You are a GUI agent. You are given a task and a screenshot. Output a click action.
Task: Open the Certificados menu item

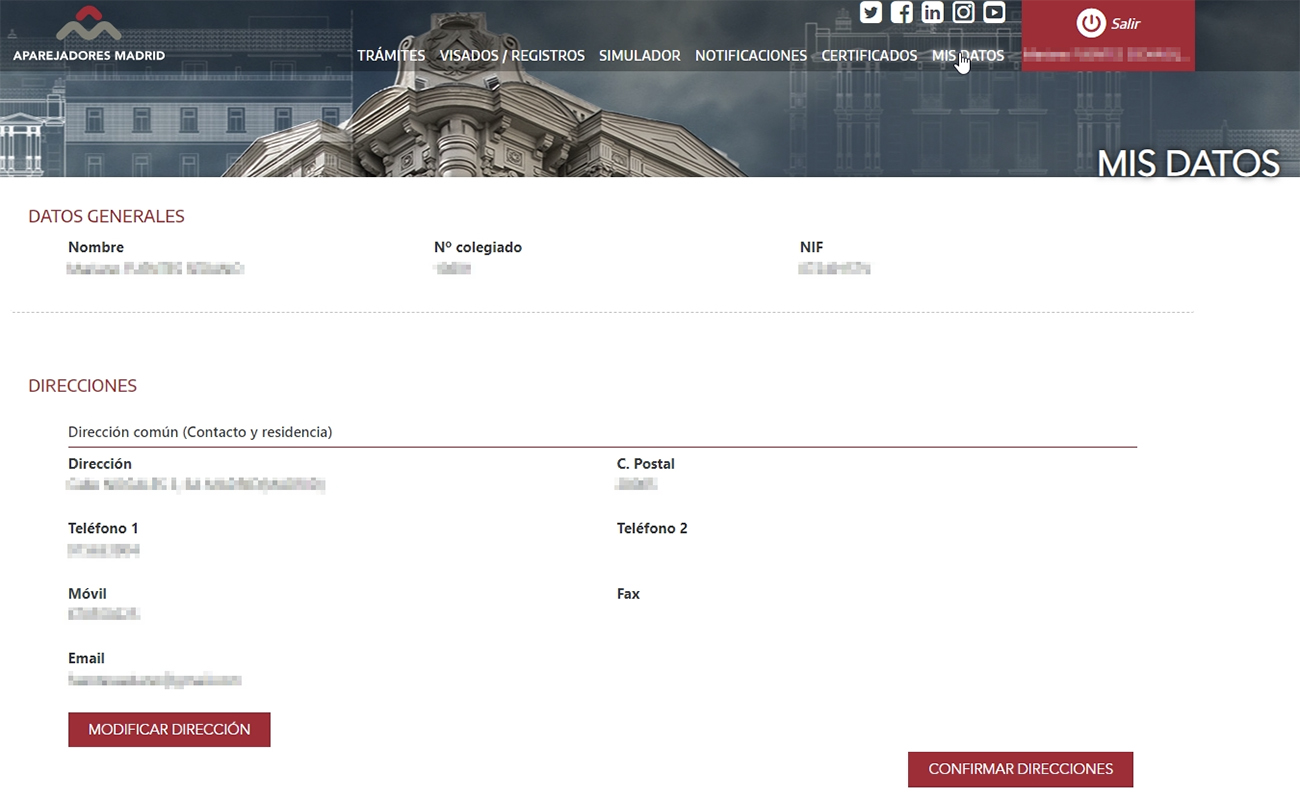coord(869,56)
